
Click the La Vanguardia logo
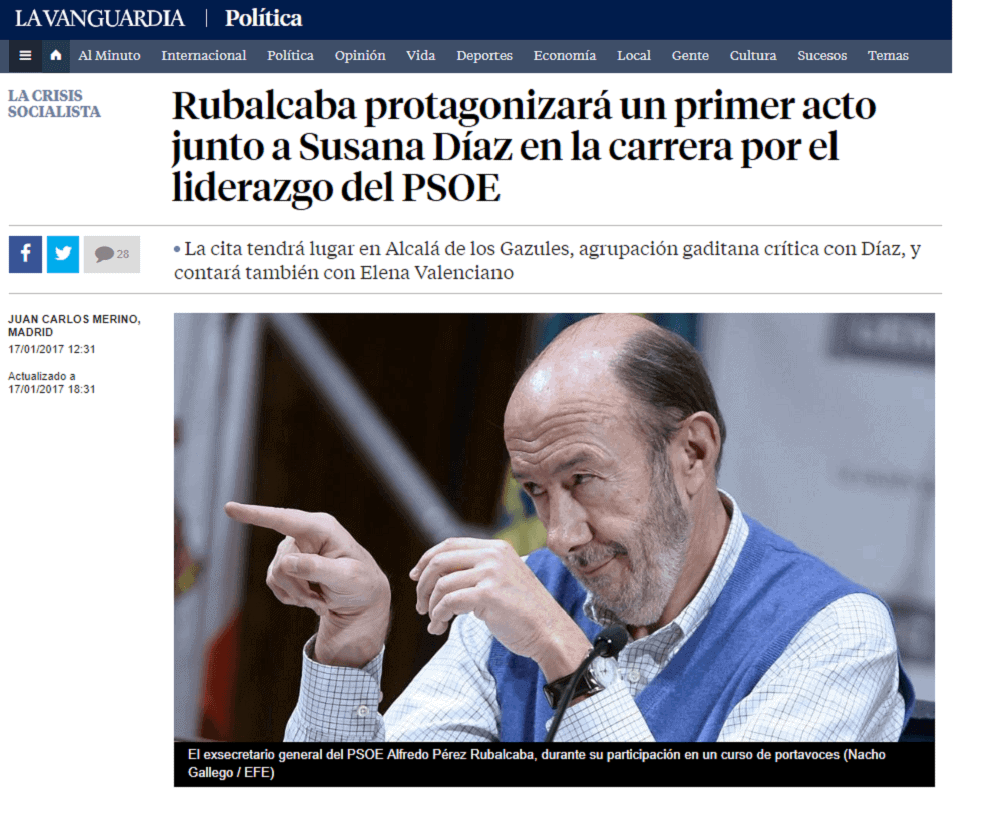click(x=99, y=18)
